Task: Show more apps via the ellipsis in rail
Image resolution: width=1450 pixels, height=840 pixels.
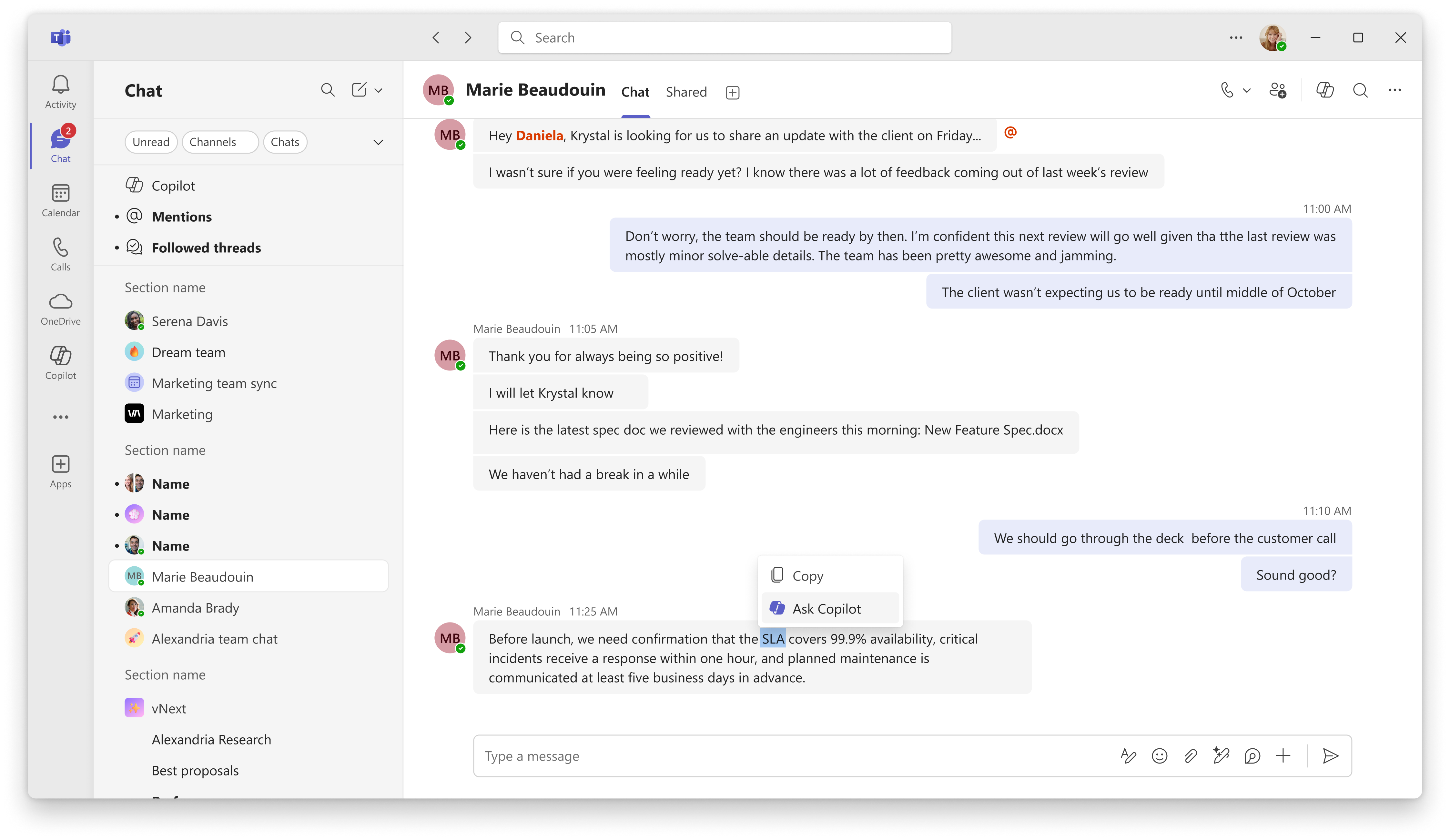Action: [60, 417]
